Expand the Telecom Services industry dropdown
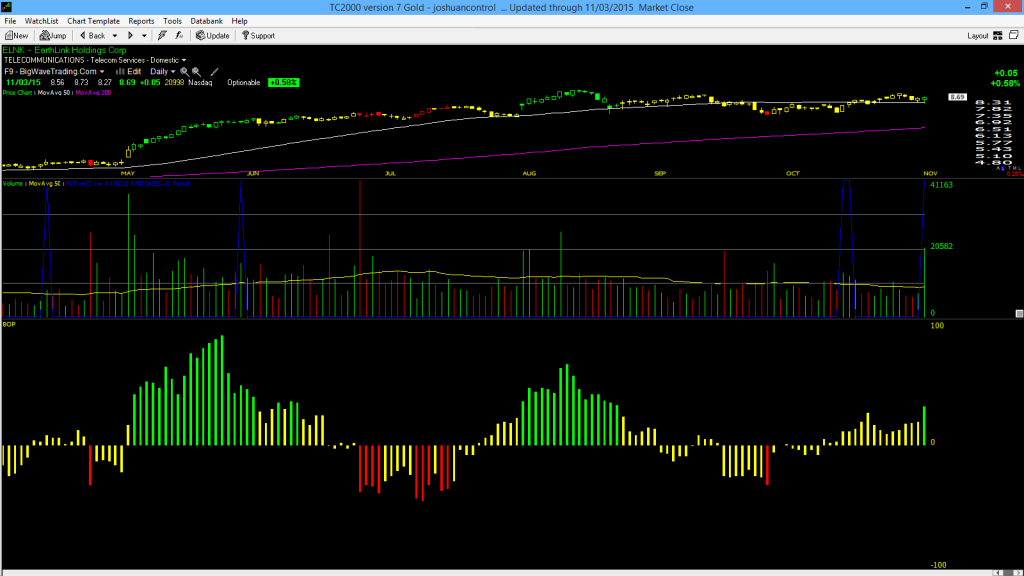This screenshot has width=1024, height=576. [184, 60]
